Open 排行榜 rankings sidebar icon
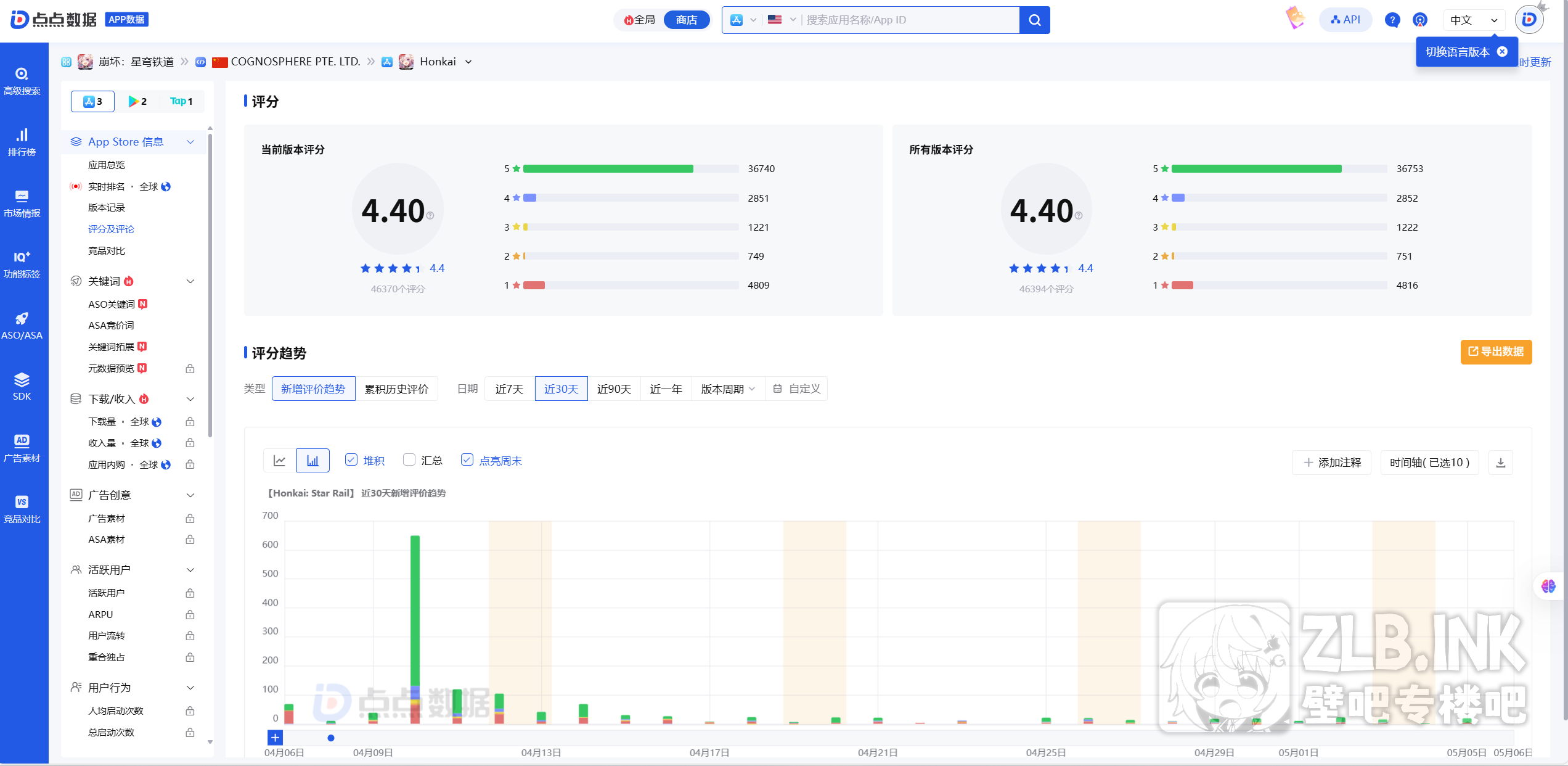 (x=22, y=142)
